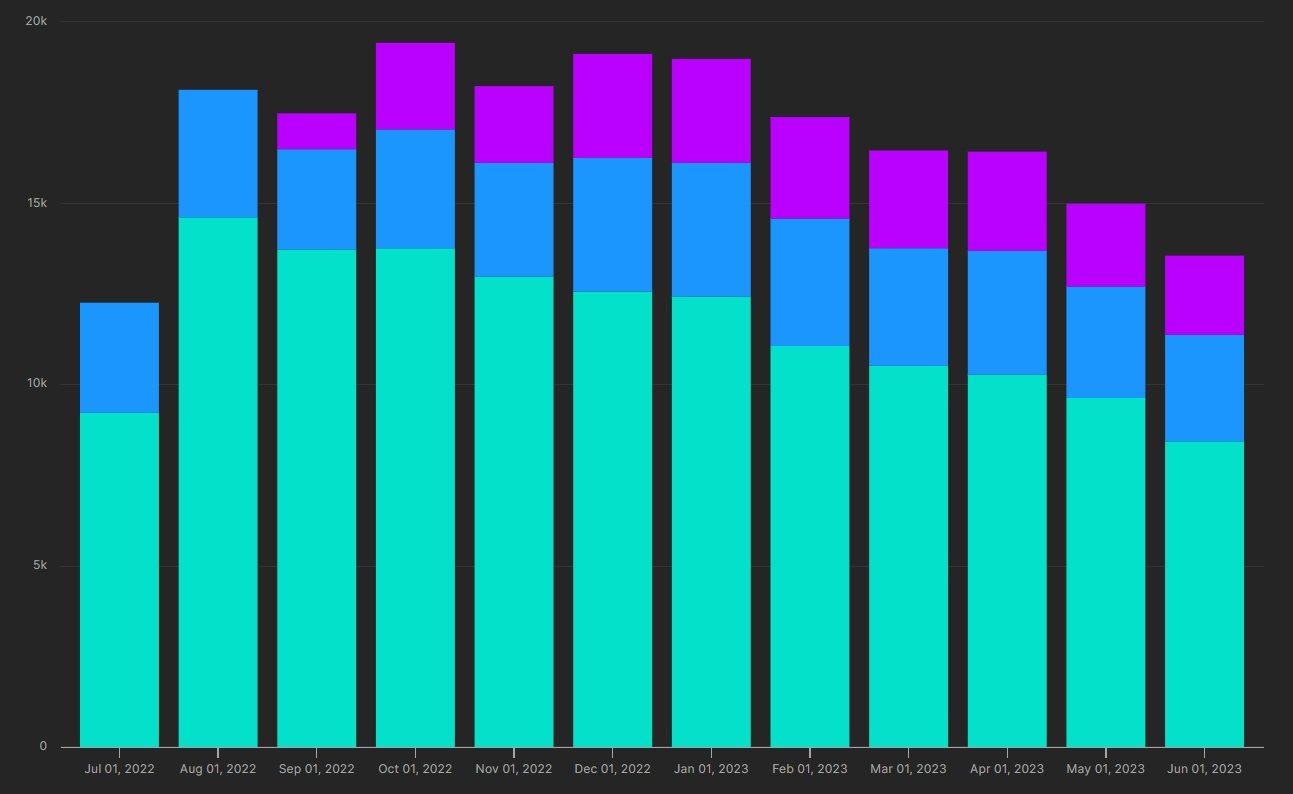1293x794 pixels.
Task: Select the blue segment of the Jul 2022 bar
Action: (119, 357)
